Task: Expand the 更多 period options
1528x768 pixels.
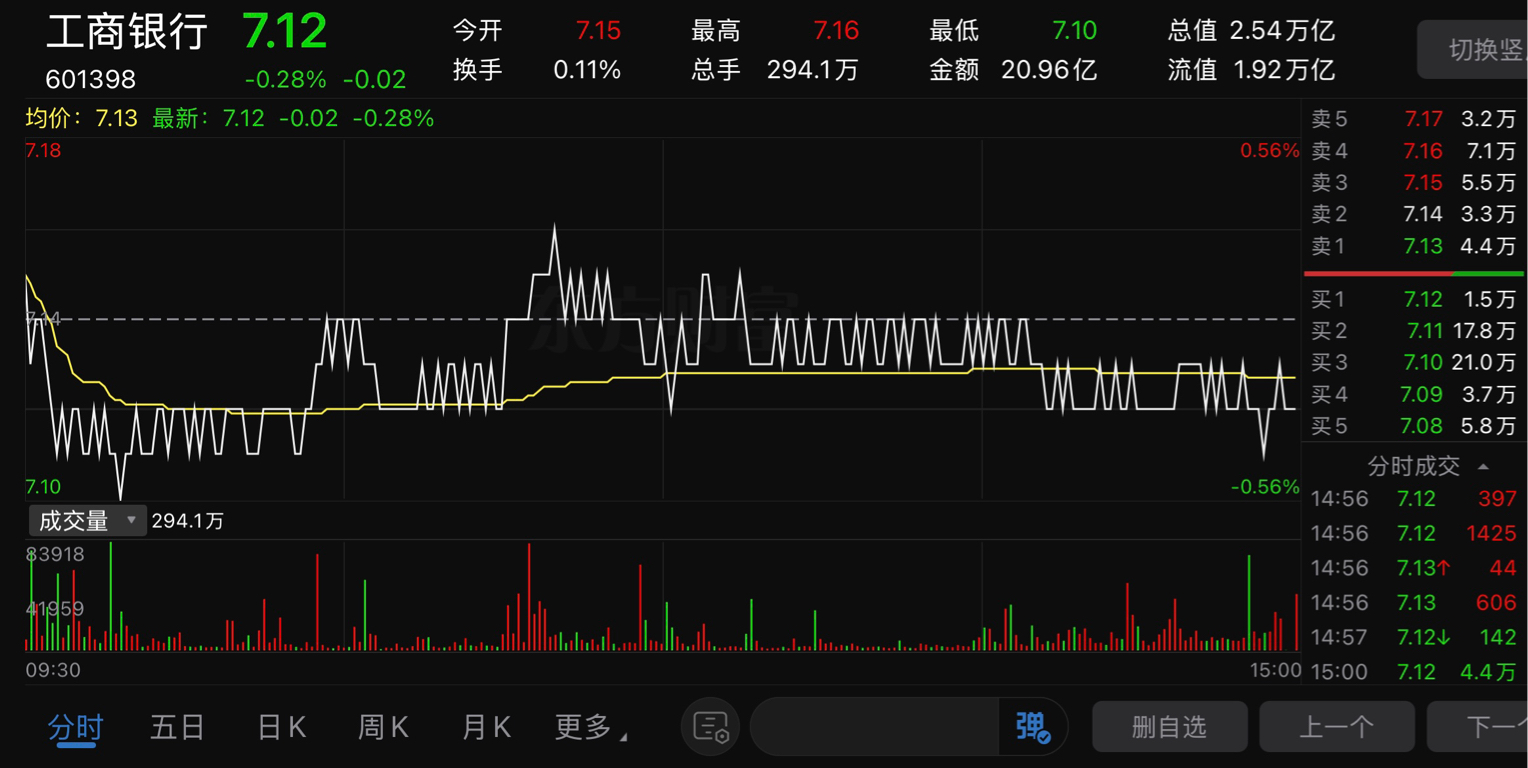Action: click(591, 727)
